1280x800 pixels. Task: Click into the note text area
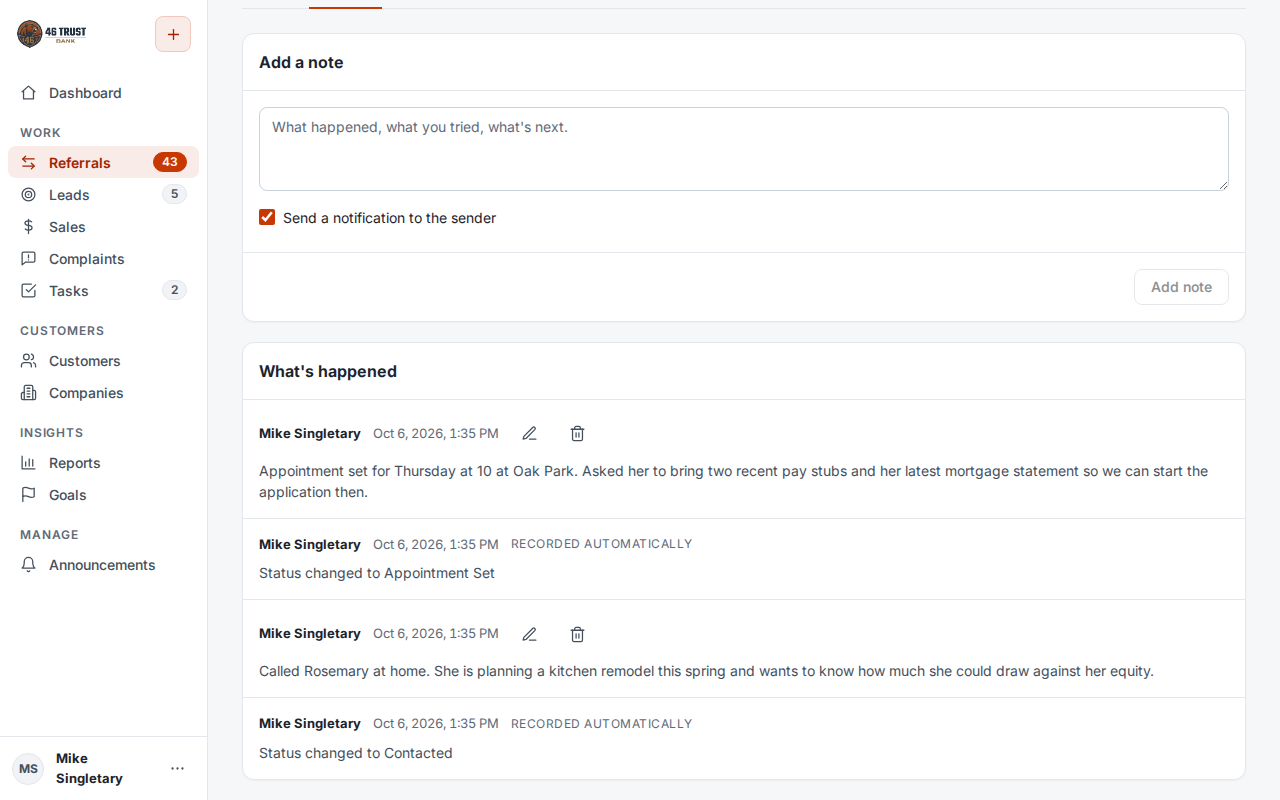744,149
